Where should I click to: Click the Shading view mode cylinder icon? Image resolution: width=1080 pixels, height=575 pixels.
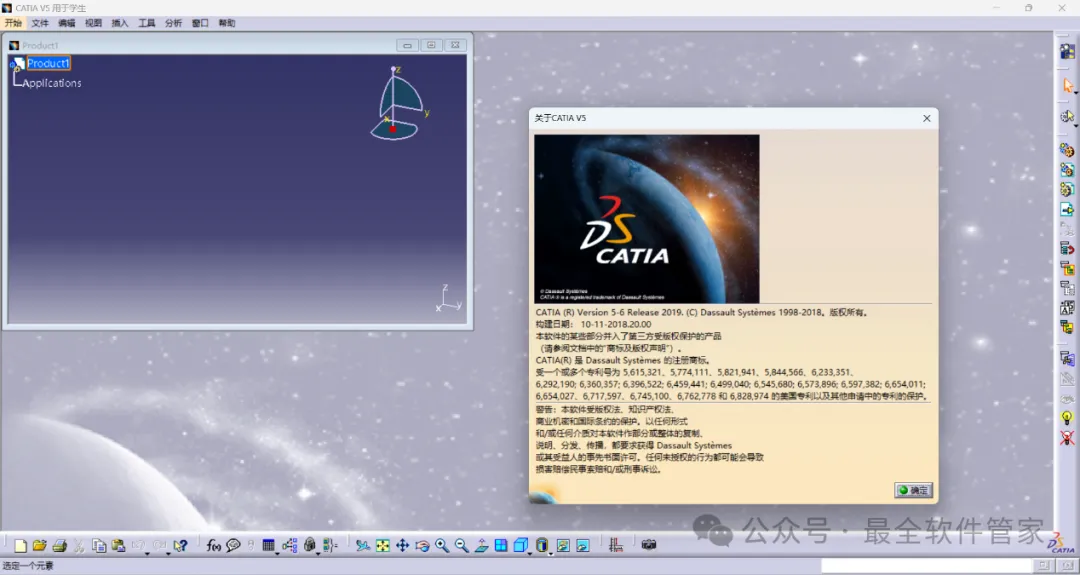541,545
